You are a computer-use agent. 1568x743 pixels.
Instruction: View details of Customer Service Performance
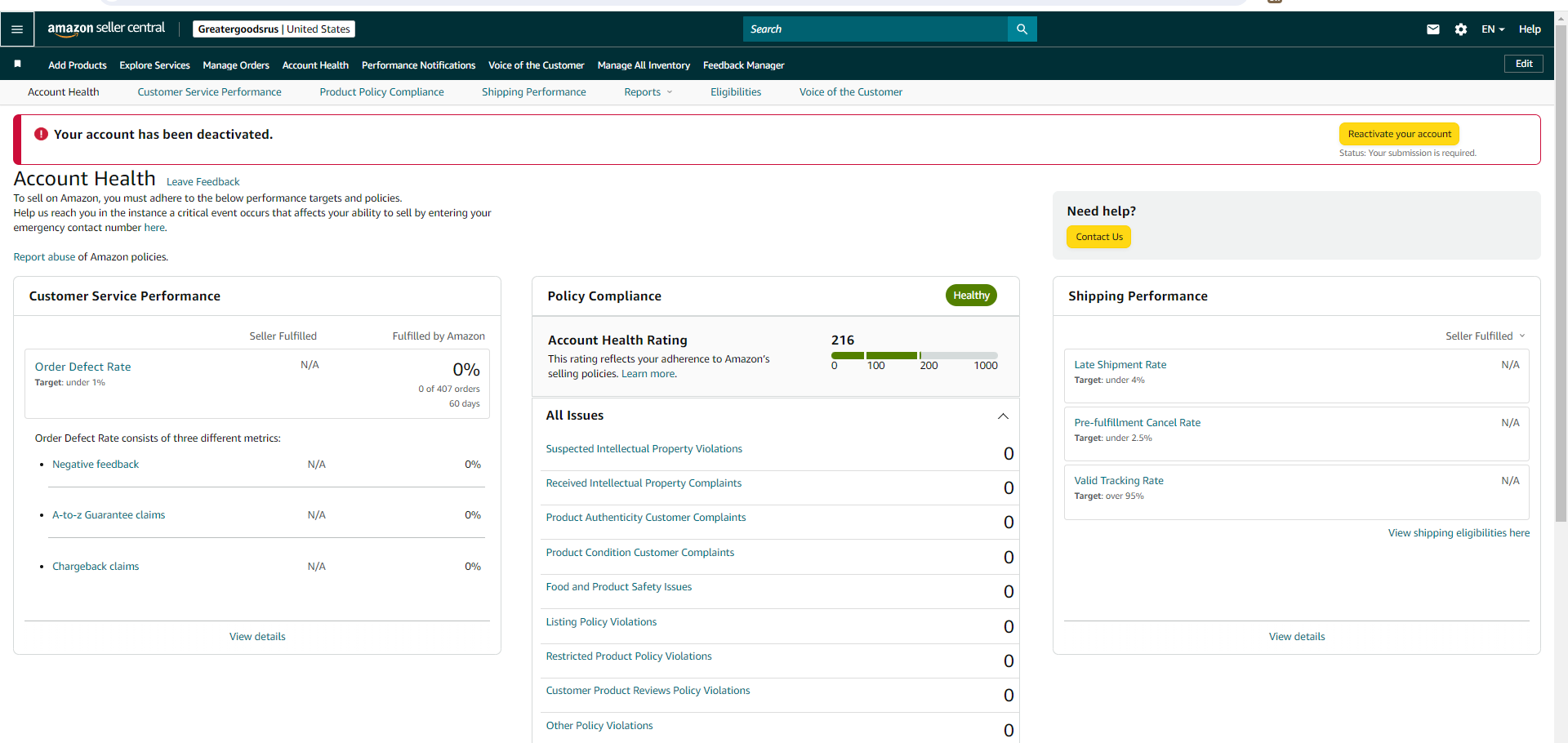257,637
